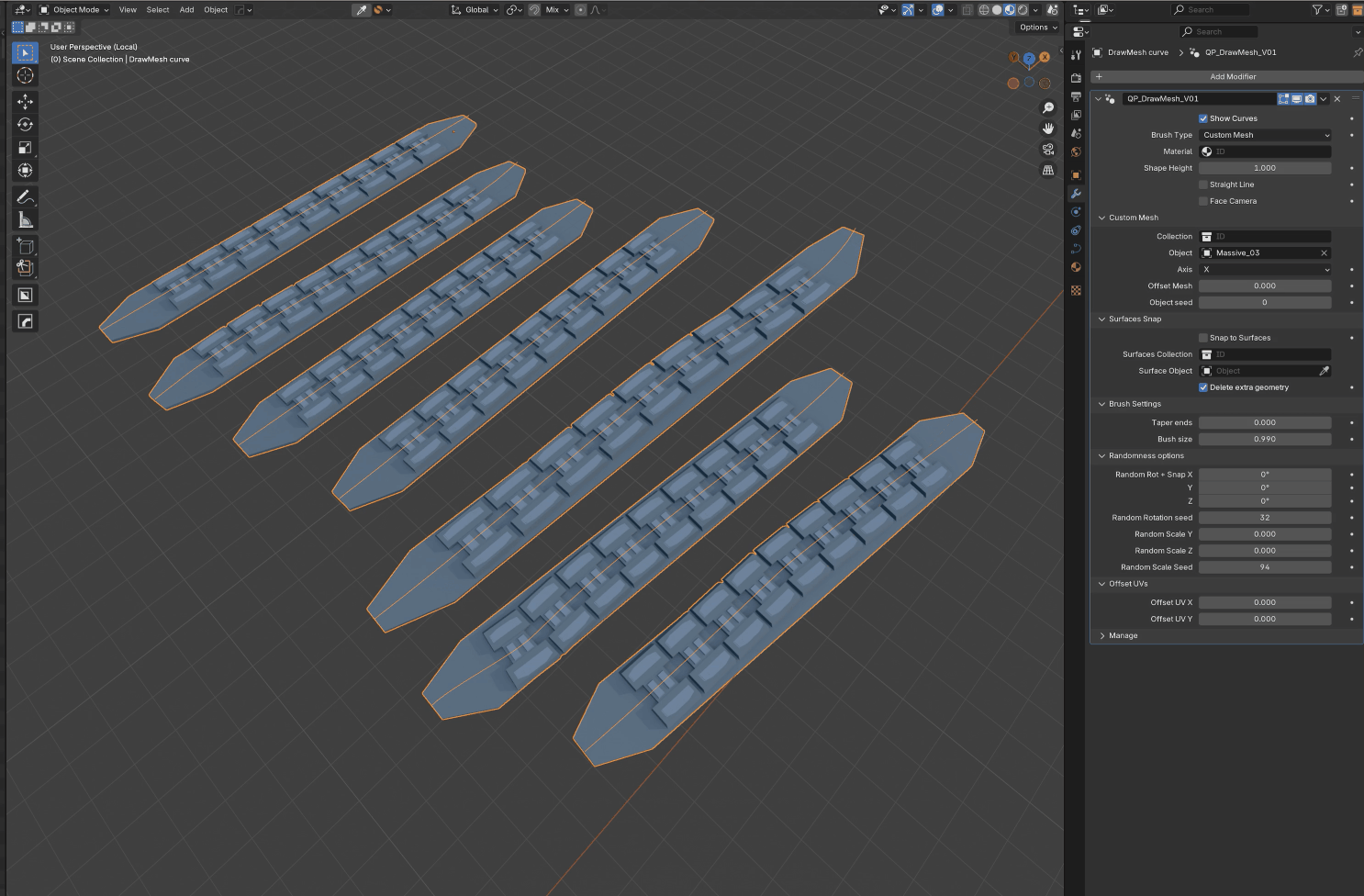Collapse the Surfaces Snap section
1364x896 pixels.
pos(1101,319)
